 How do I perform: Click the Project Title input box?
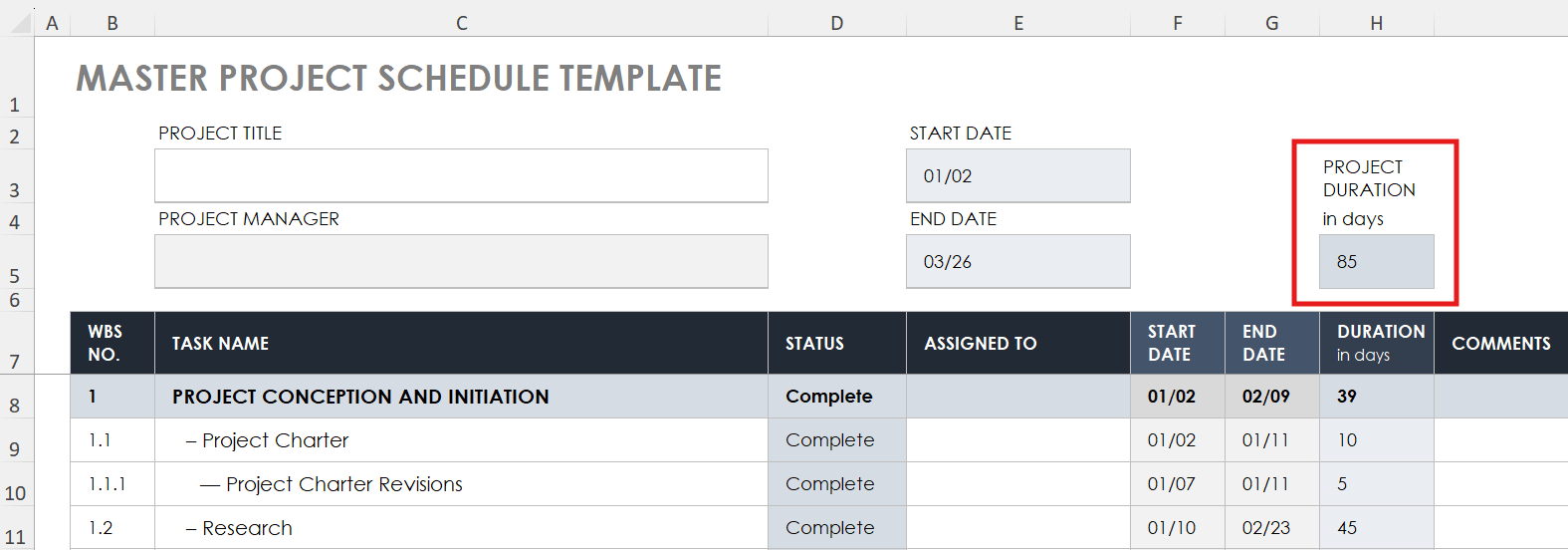tap(461, 175)
